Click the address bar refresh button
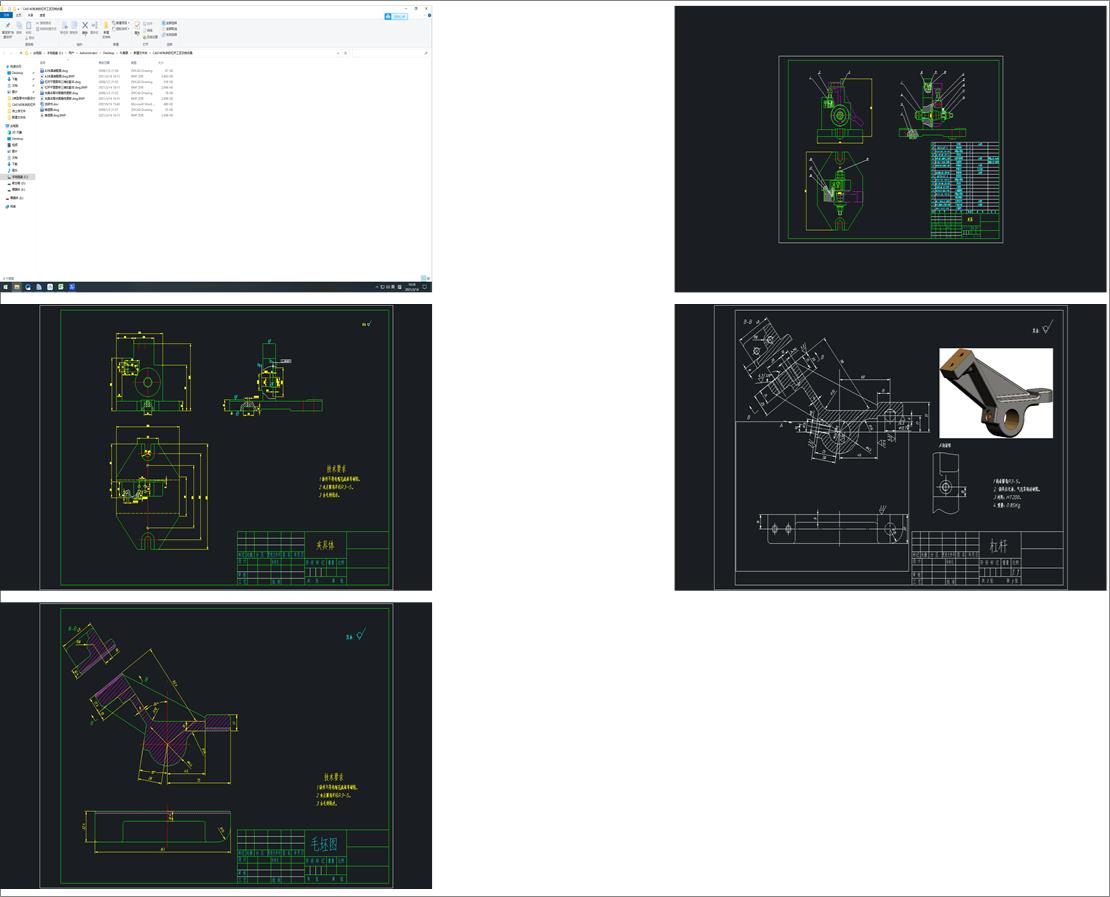 pos(345,53)
